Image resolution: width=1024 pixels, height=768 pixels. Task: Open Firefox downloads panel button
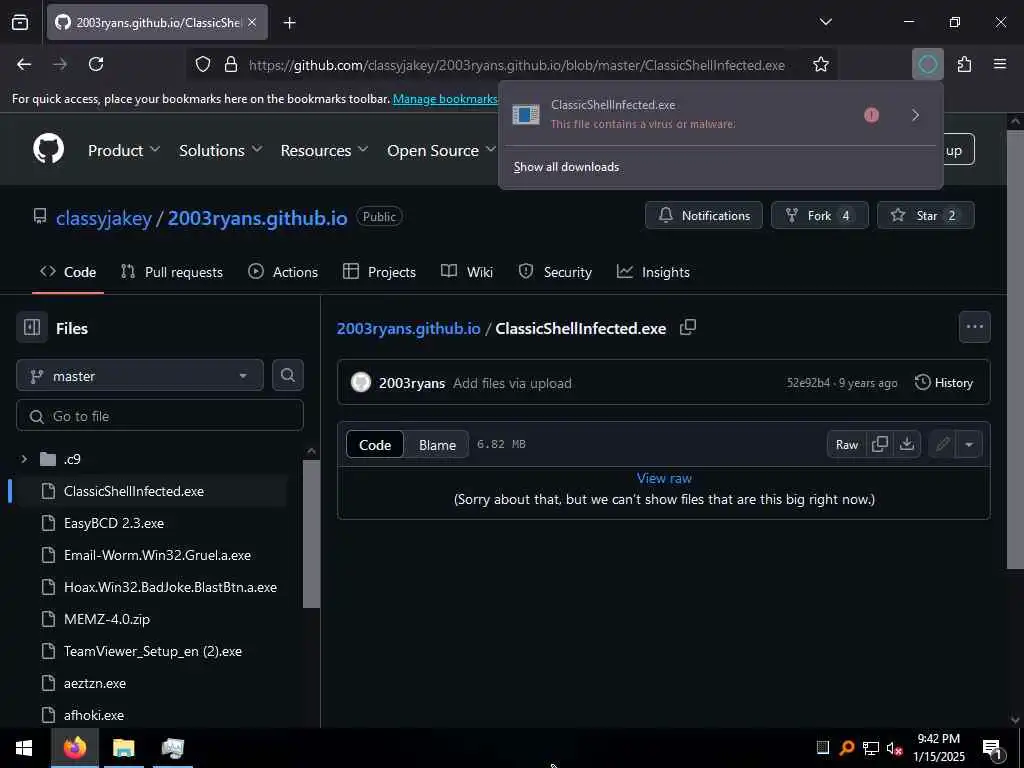click(x=928, y=64)
